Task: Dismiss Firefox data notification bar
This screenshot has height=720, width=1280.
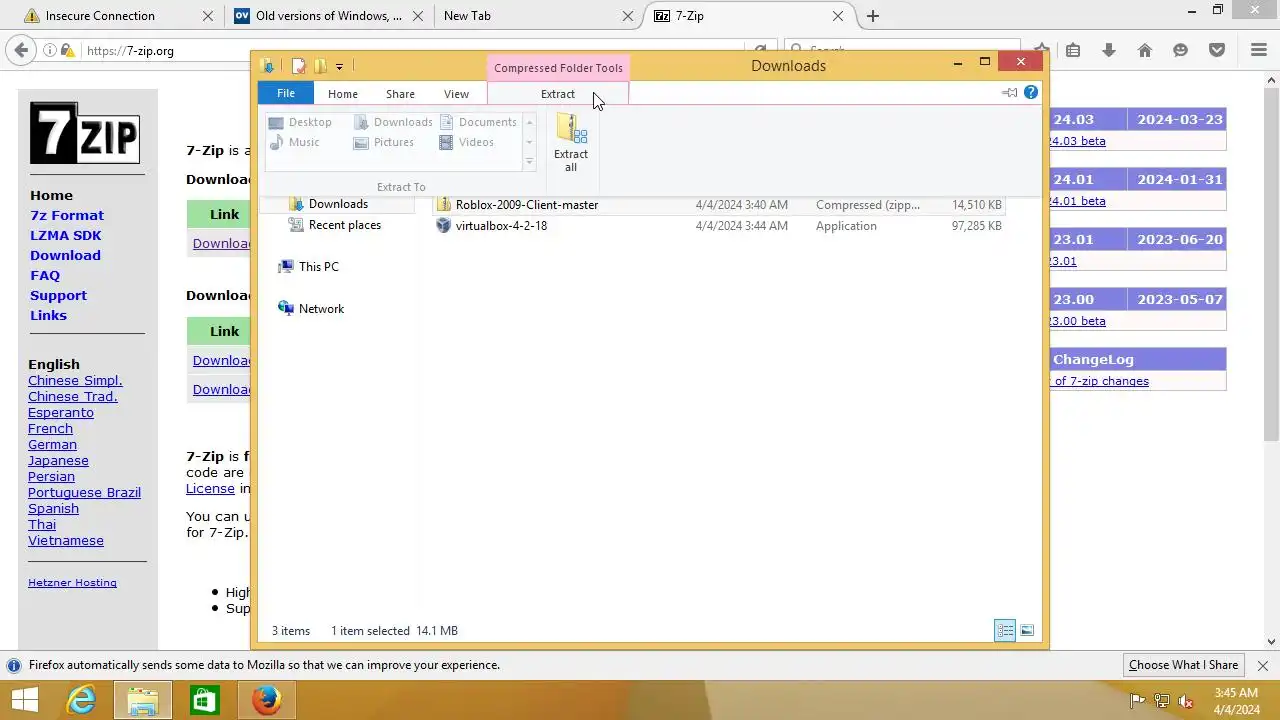Action: coord(1262,665)
